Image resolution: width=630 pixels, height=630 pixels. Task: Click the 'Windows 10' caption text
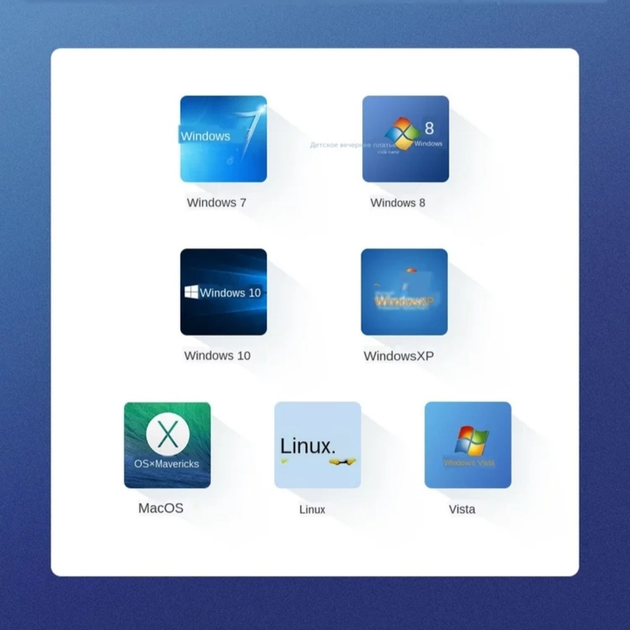[x=217, y=356]
